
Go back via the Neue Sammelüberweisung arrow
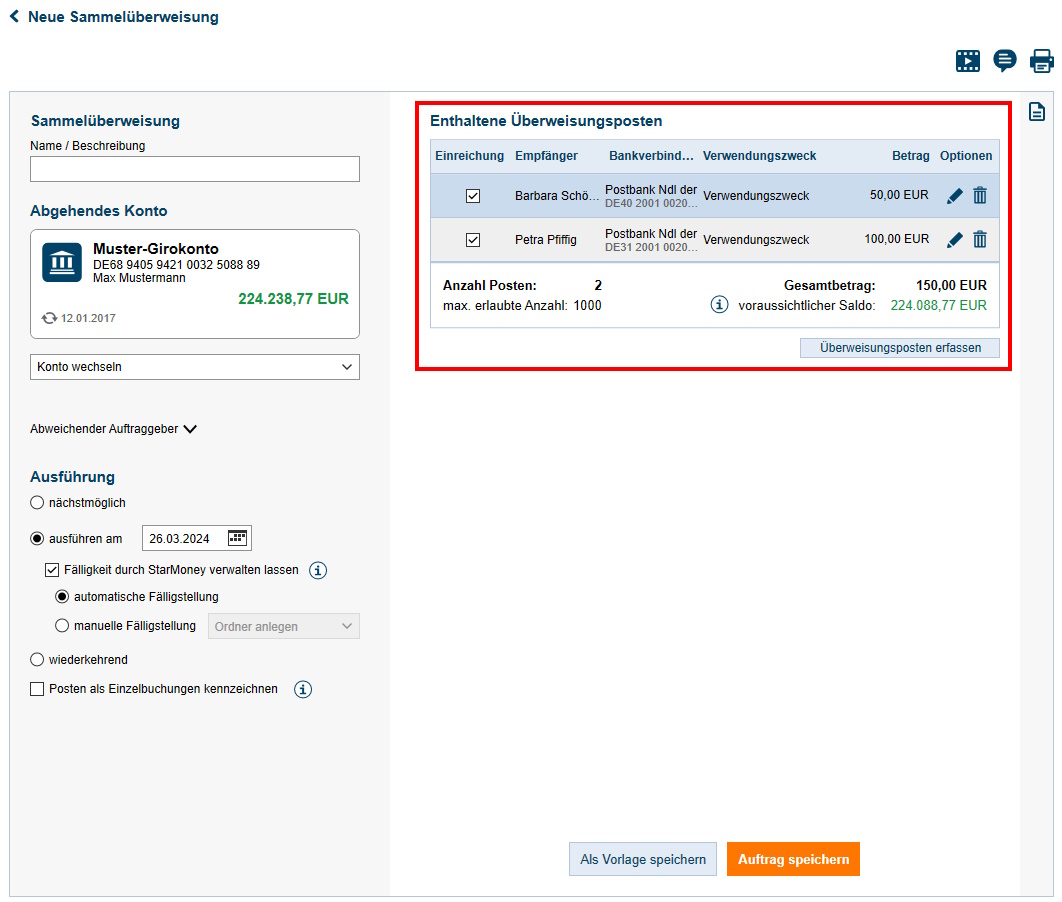[x=14, y=17]
